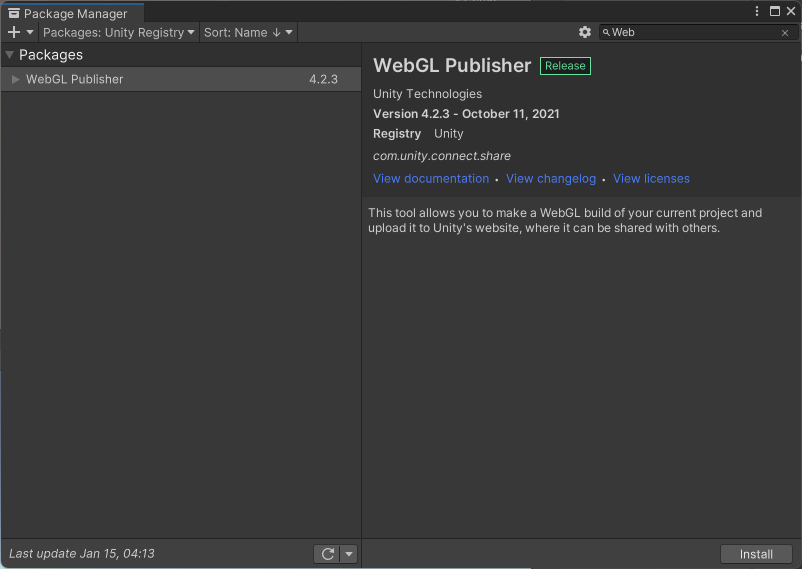Click the Version 4.2.3 - October 11, 2021 text

pyautogui.click(x=466, y=114)
